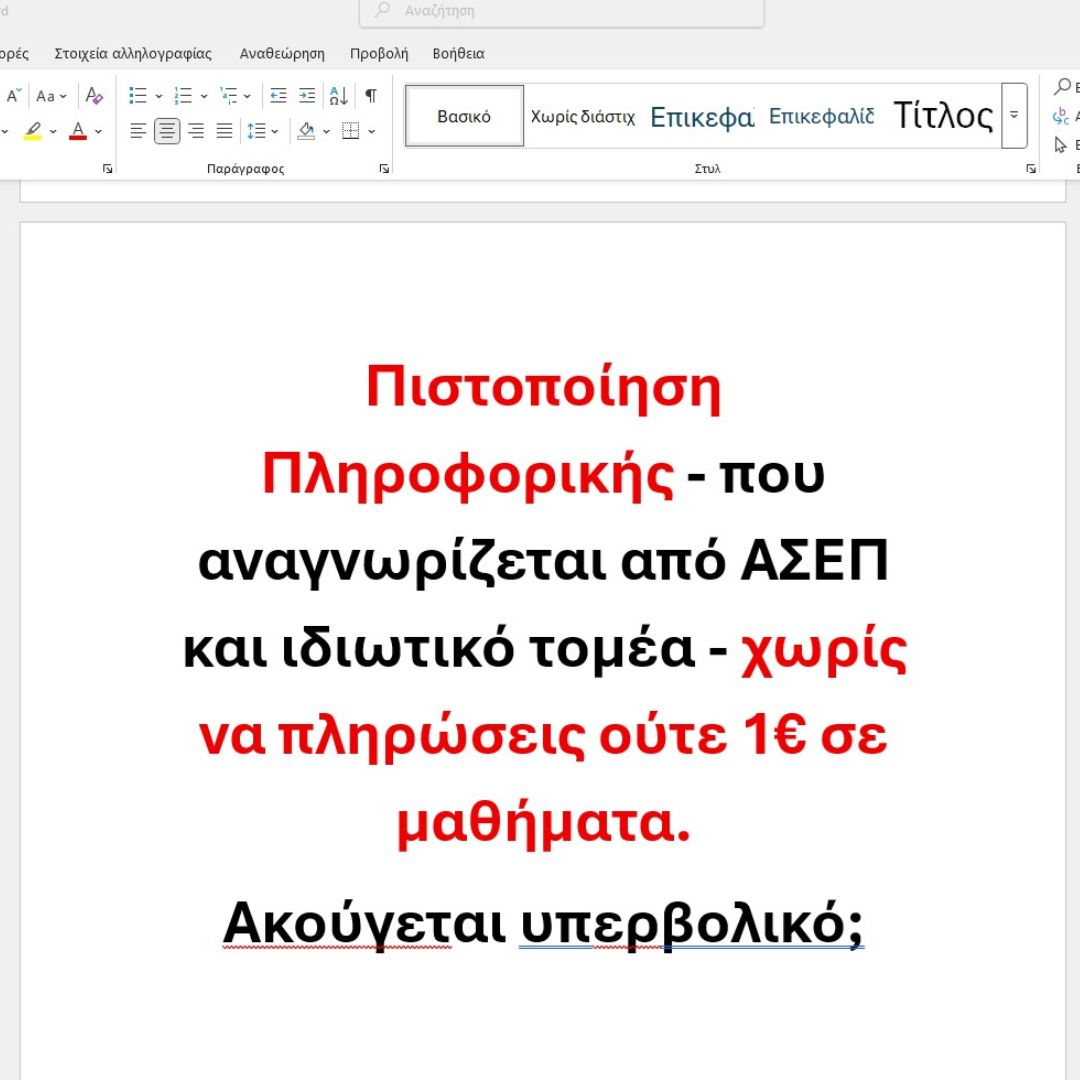Click the Αναζήτηση search box
Viewport: 1080px width, 1080px height.
[561, 12]
